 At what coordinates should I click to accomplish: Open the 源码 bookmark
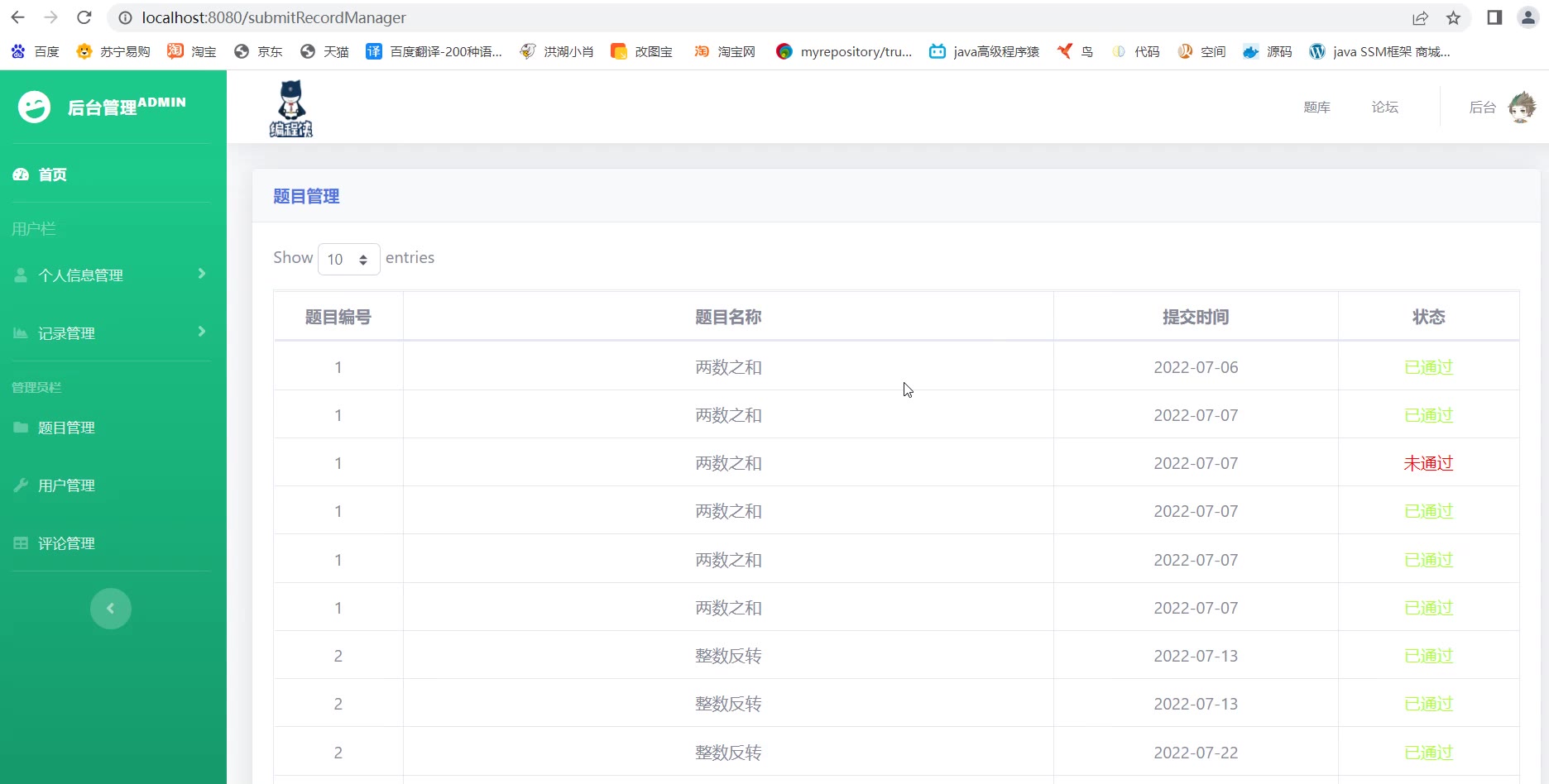click(1268, 51)
